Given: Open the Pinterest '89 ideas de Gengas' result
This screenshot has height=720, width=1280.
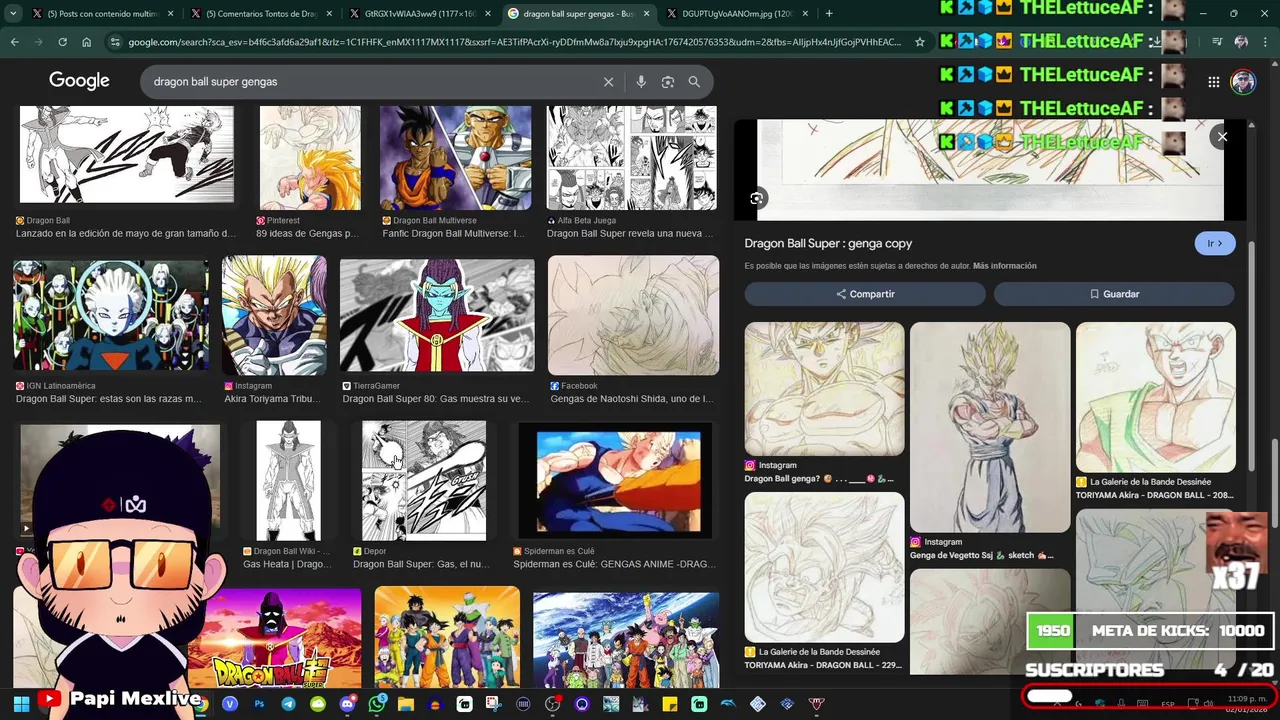Looking at the screenshot, I should pos(308,157).
